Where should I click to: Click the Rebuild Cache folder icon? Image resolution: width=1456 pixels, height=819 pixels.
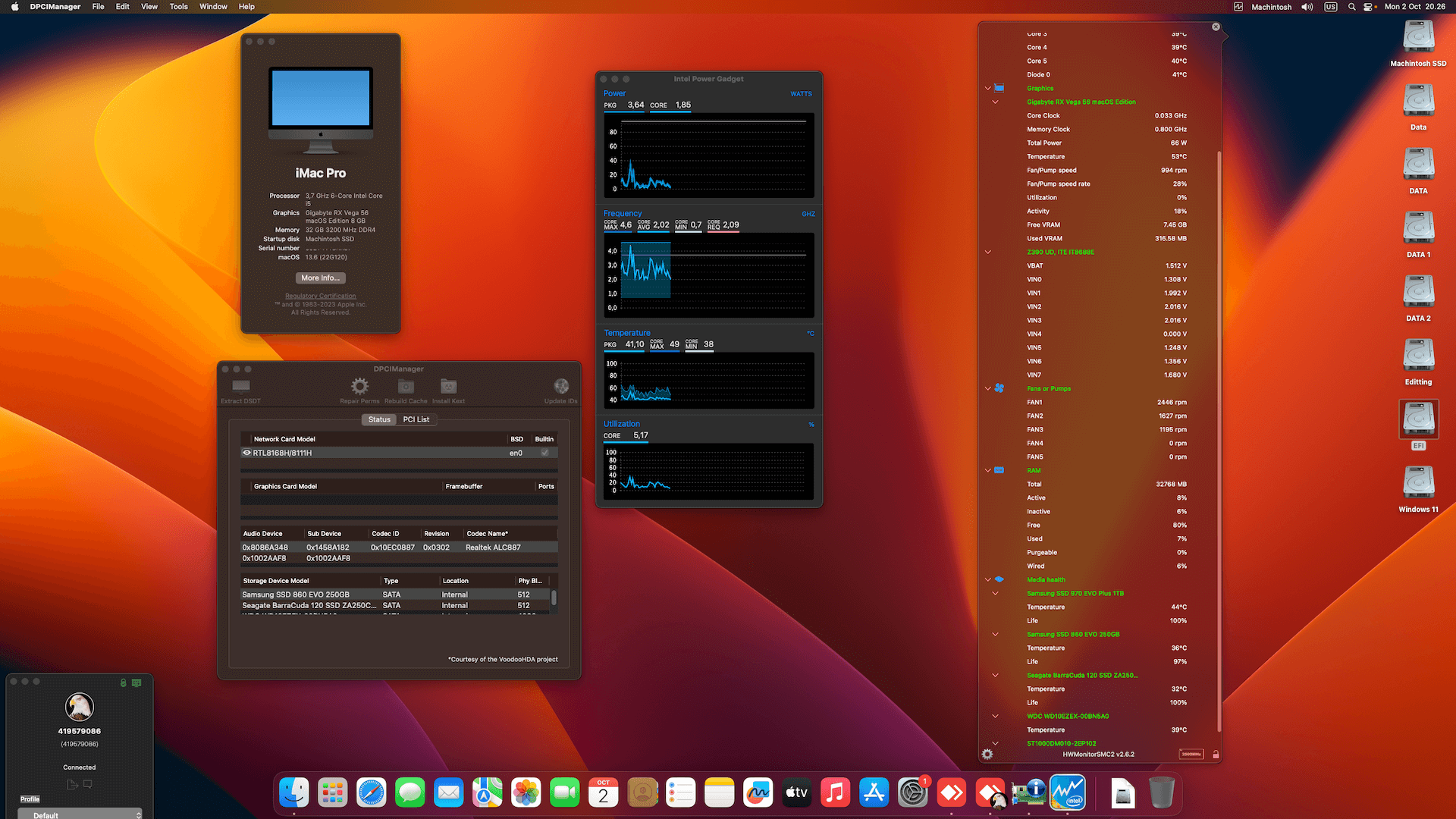click(405, 387)
